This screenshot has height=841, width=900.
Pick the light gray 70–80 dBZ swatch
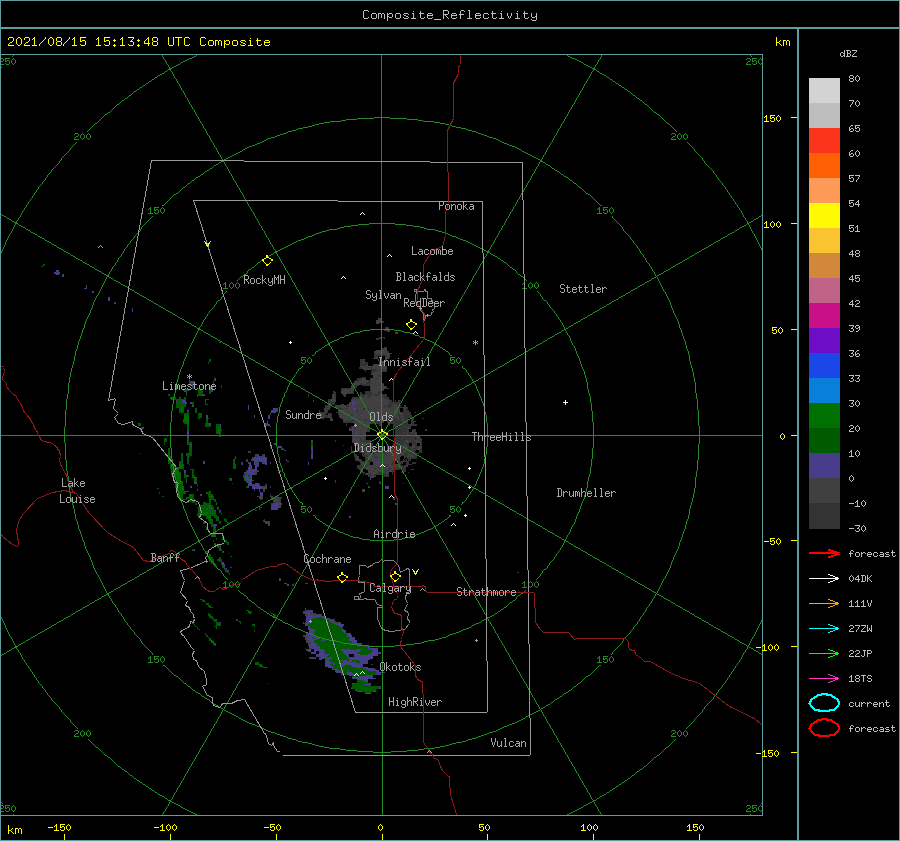(x=824, y=91)
